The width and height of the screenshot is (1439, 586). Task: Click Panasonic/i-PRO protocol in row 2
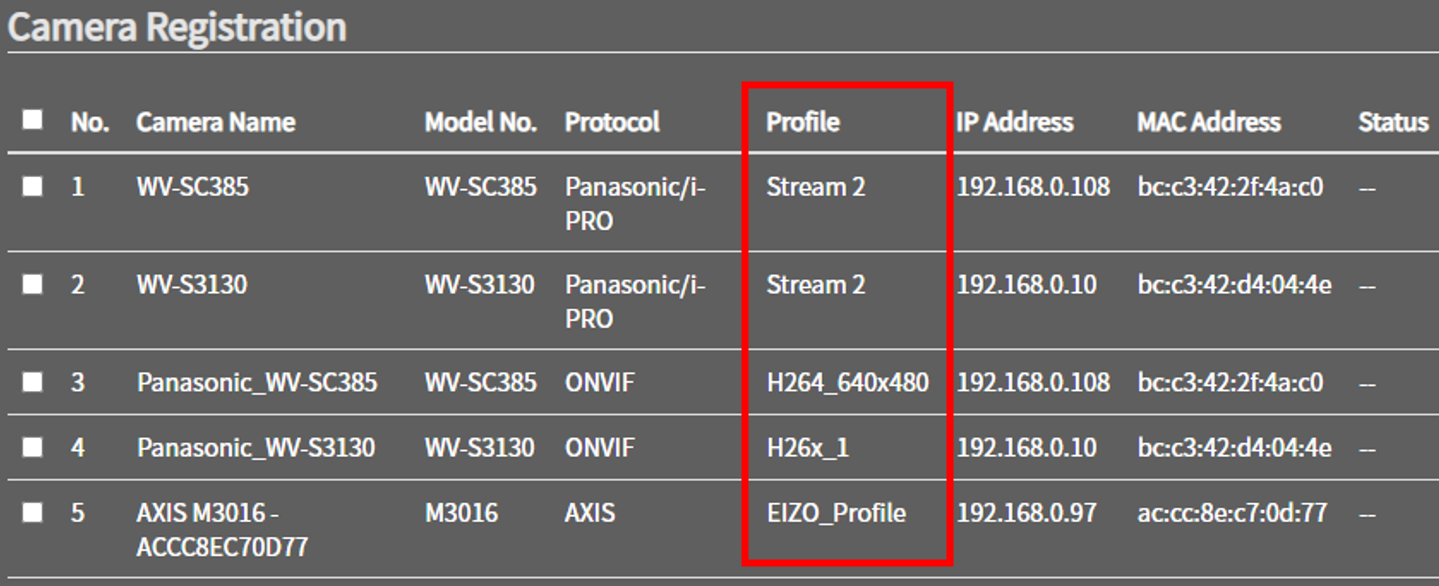point(635,301)
